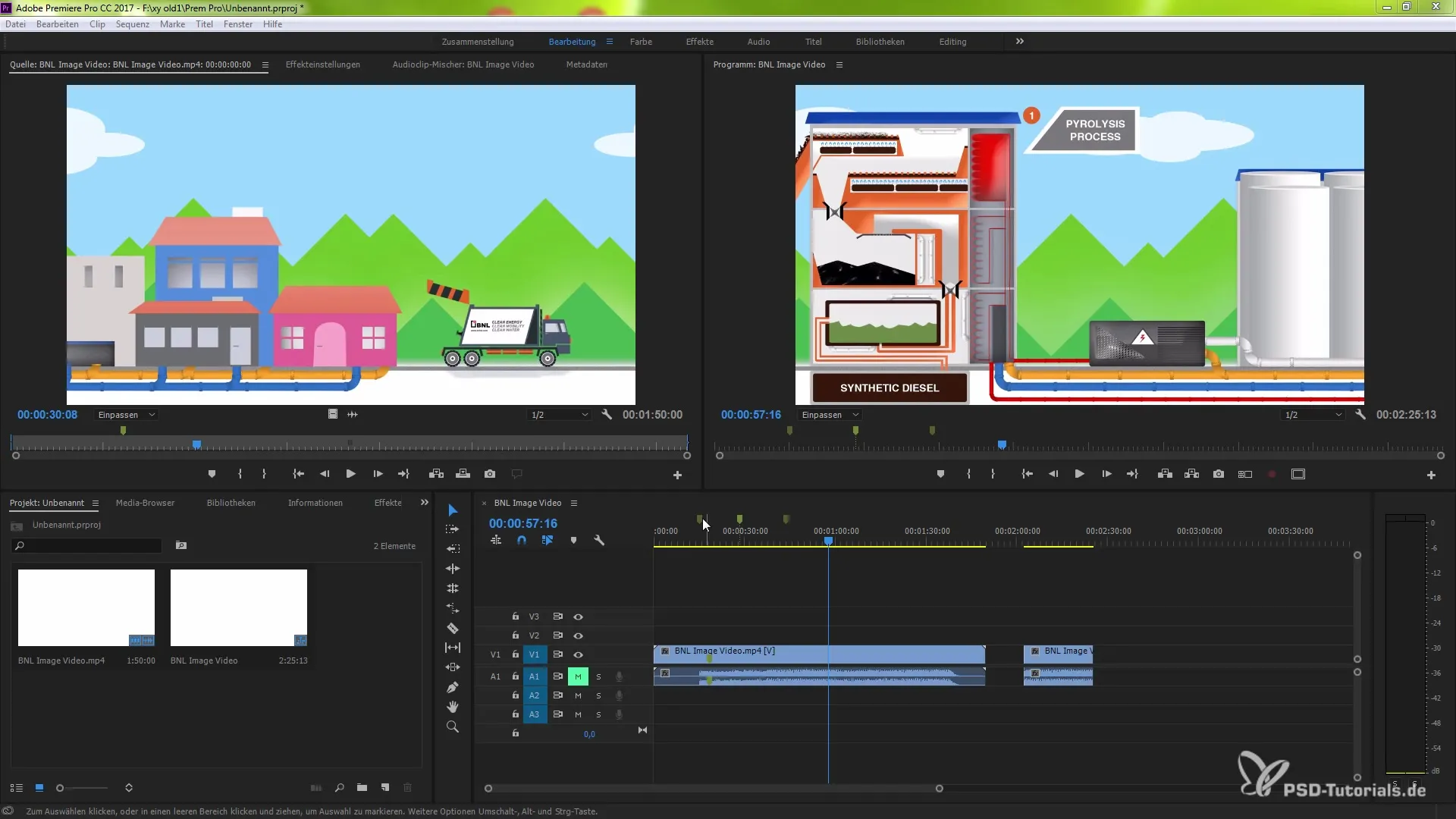Select BNL Image Video.mp4 thumbnail
Viewport: 1456px width, 819px height.
coord(86,607)
